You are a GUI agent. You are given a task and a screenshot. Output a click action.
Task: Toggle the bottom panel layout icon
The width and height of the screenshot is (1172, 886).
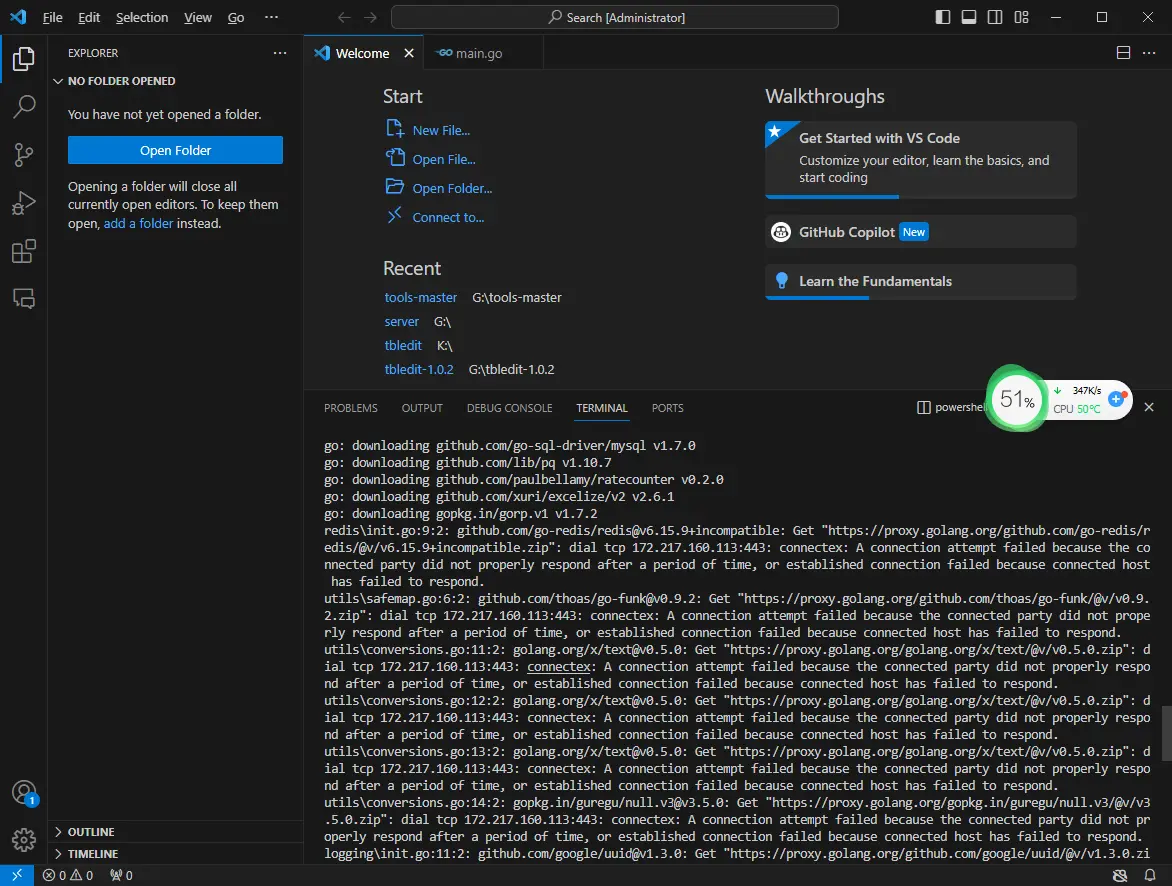(969, 17)
